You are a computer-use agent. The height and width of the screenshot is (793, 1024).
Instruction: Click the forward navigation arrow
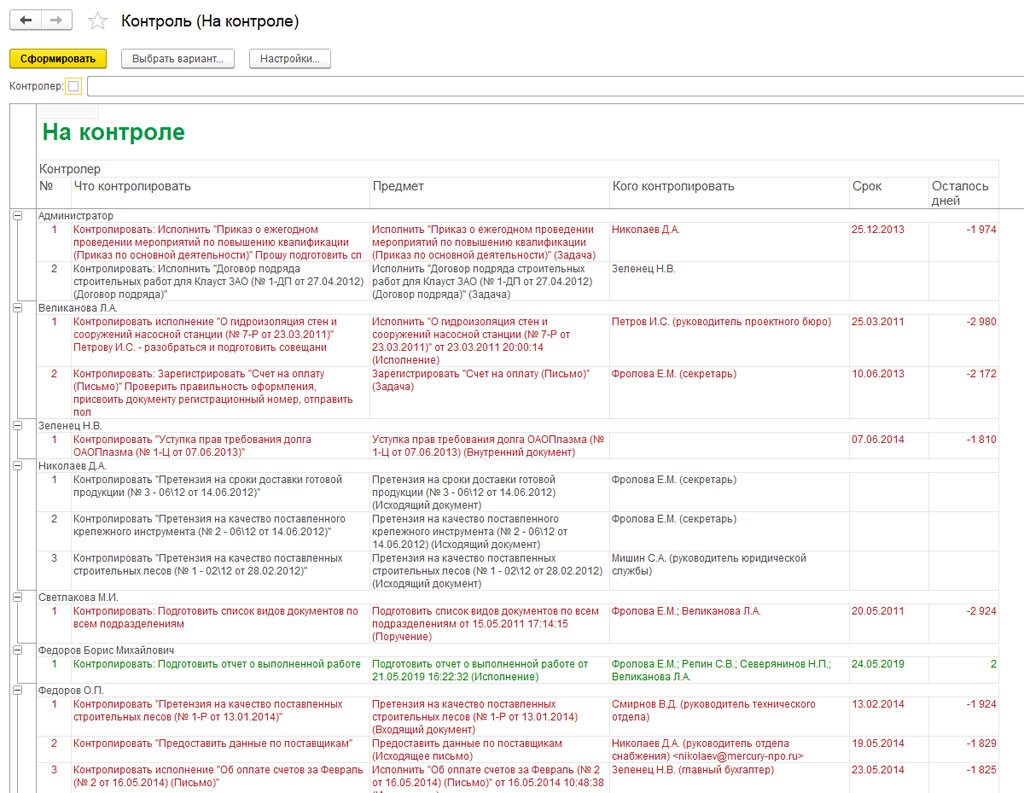coord(56,21)
